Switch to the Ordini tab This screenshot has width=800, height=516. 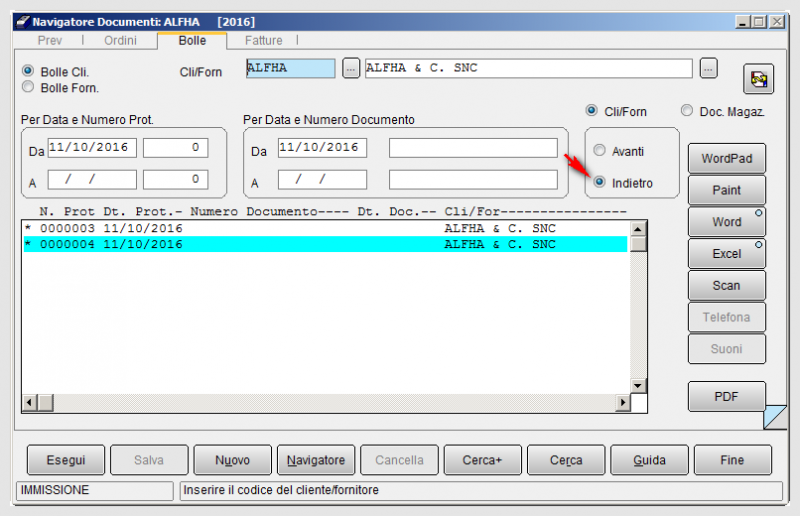[x=120, y=40]
